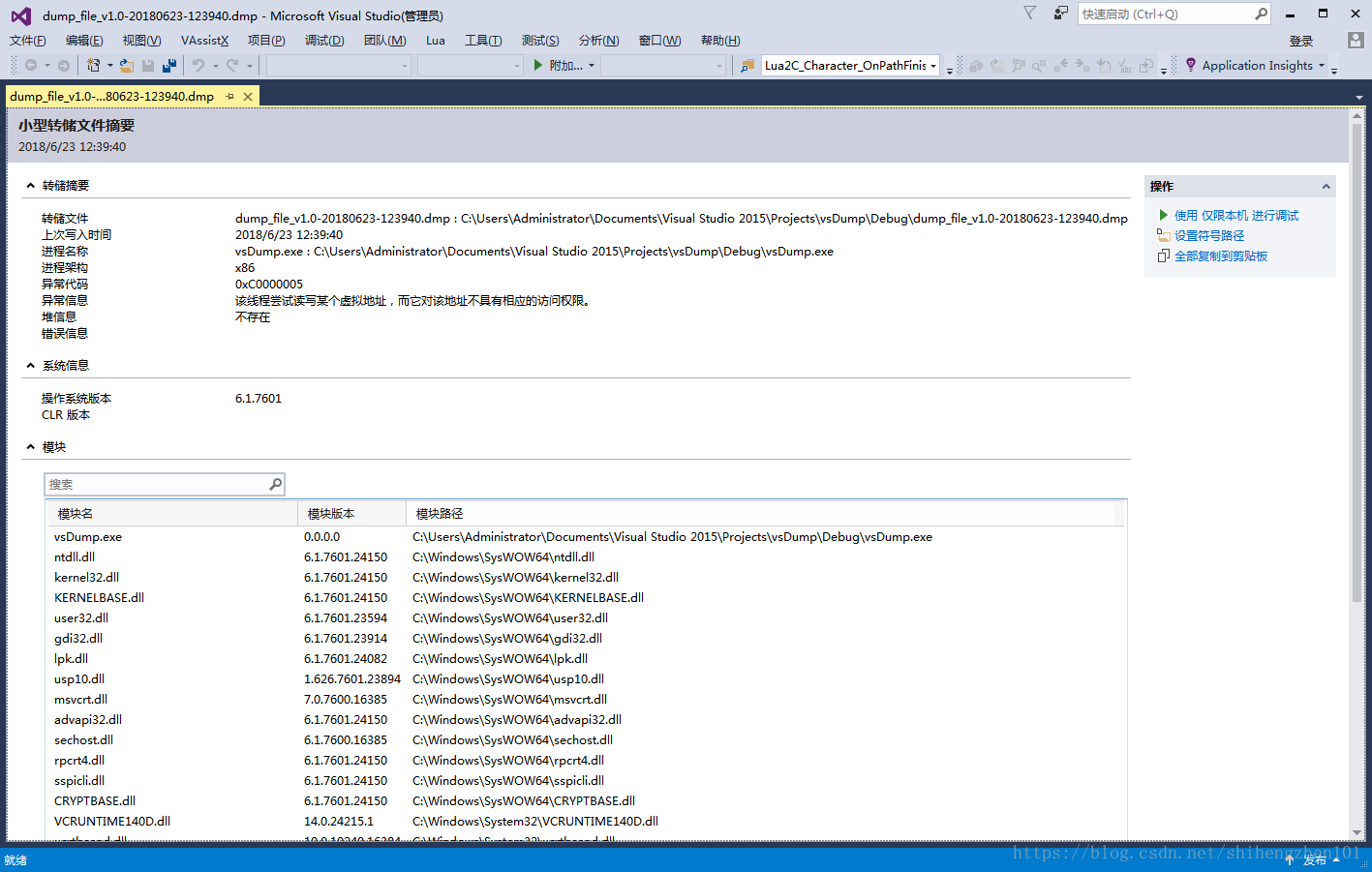This screenshot has width=1372, height=872.
Task: Click the 登录 sign-in button
Action: [x=1301, y=41]
